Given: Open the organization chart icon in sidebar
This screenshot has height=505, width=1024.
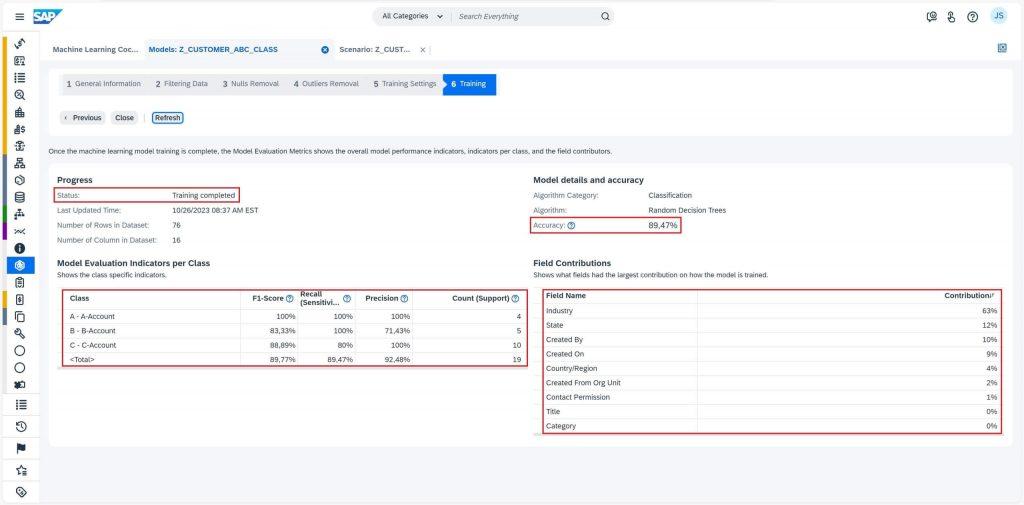Looking at the screenshot, I should tap(20, 163).
